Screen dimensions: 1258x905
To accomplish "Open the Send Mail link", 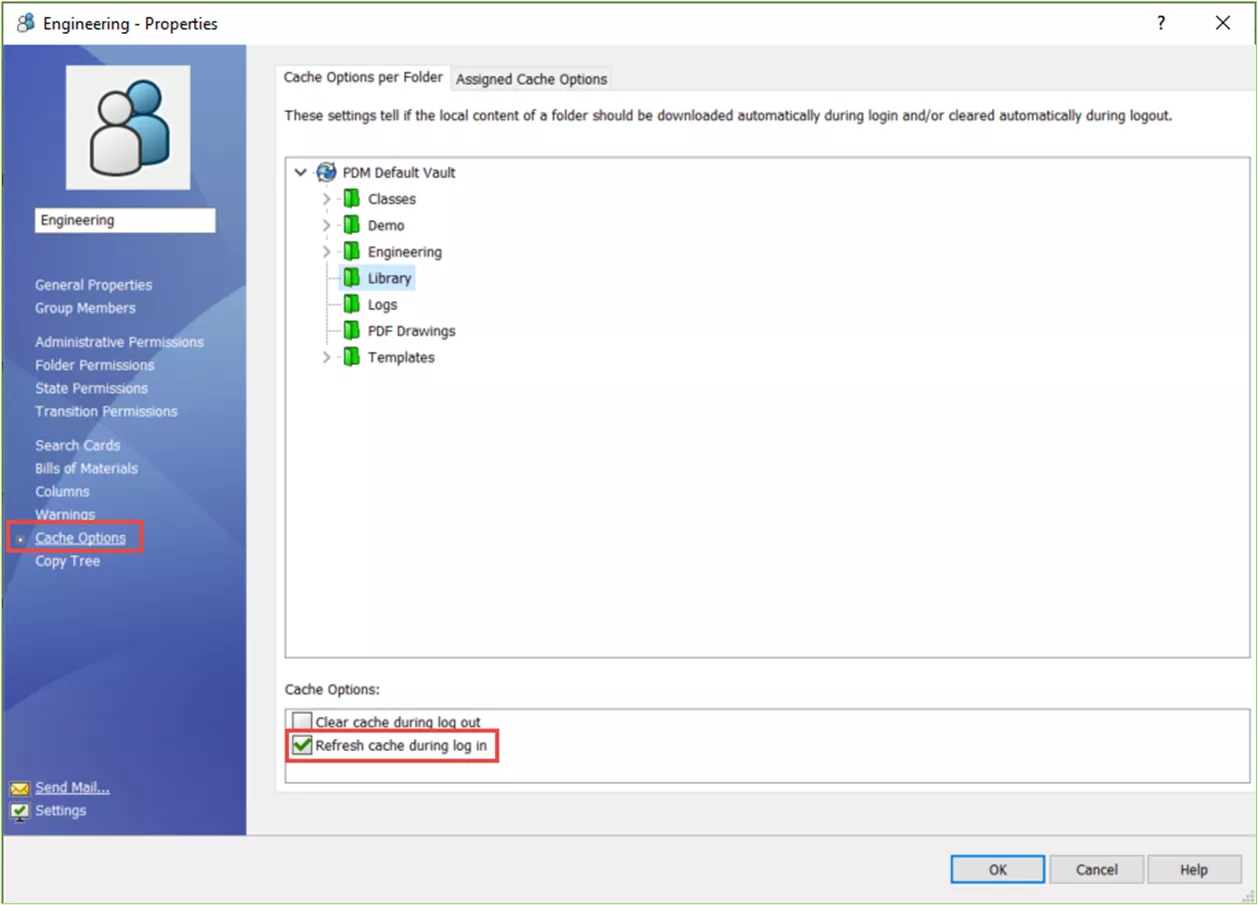I will (72, 787).
